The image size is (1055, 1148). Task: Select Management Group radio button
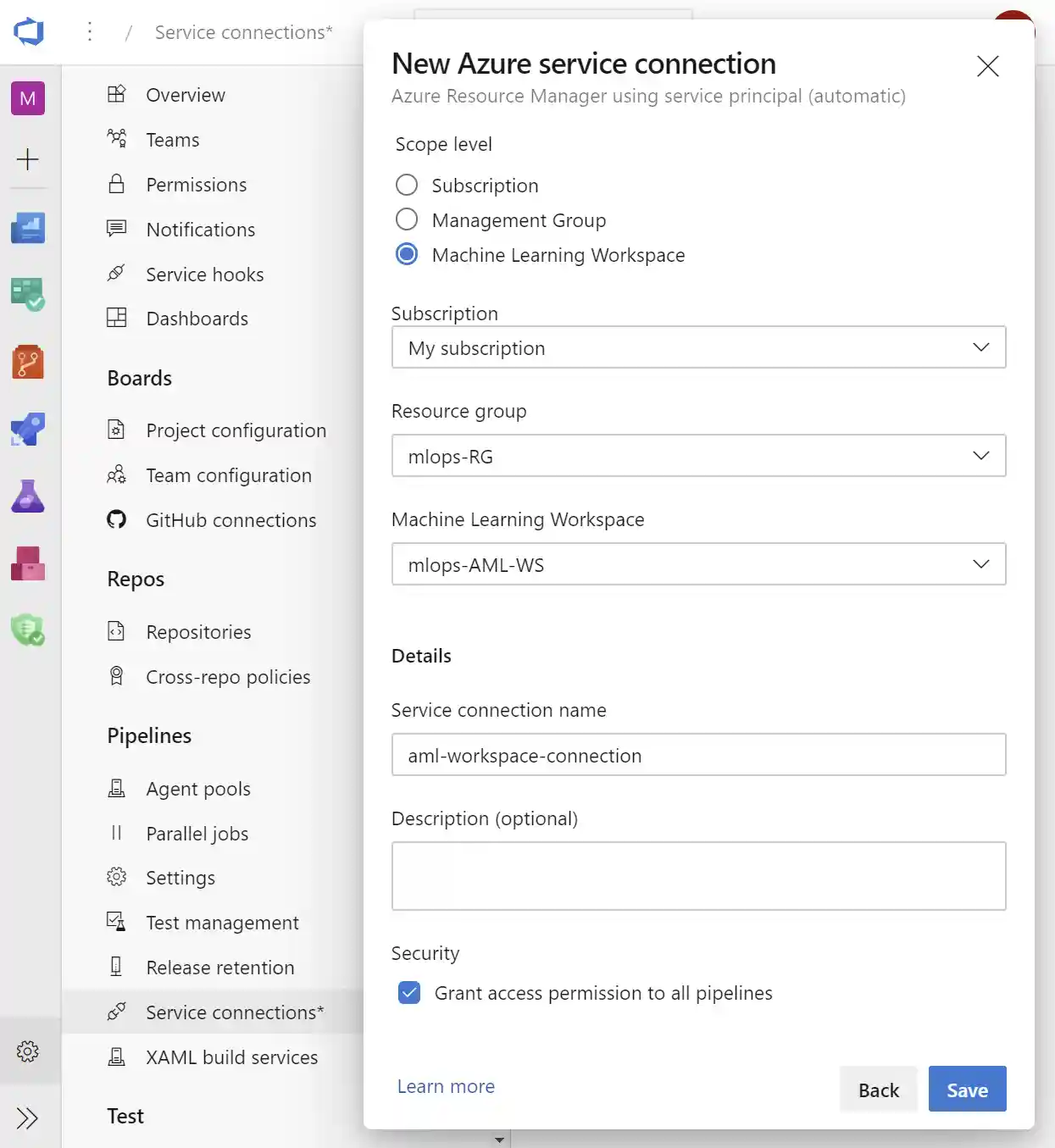(x=407, y=219)
